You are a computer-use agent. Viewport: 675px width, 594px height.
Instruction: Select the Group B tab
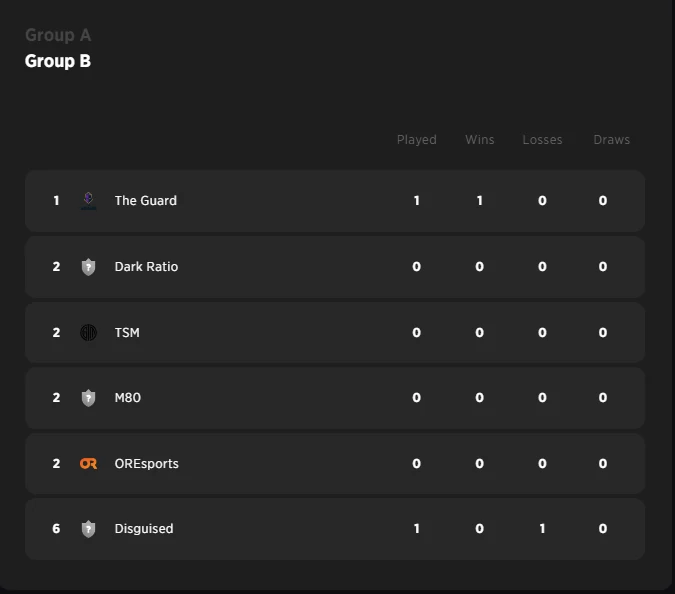point(58,61)
